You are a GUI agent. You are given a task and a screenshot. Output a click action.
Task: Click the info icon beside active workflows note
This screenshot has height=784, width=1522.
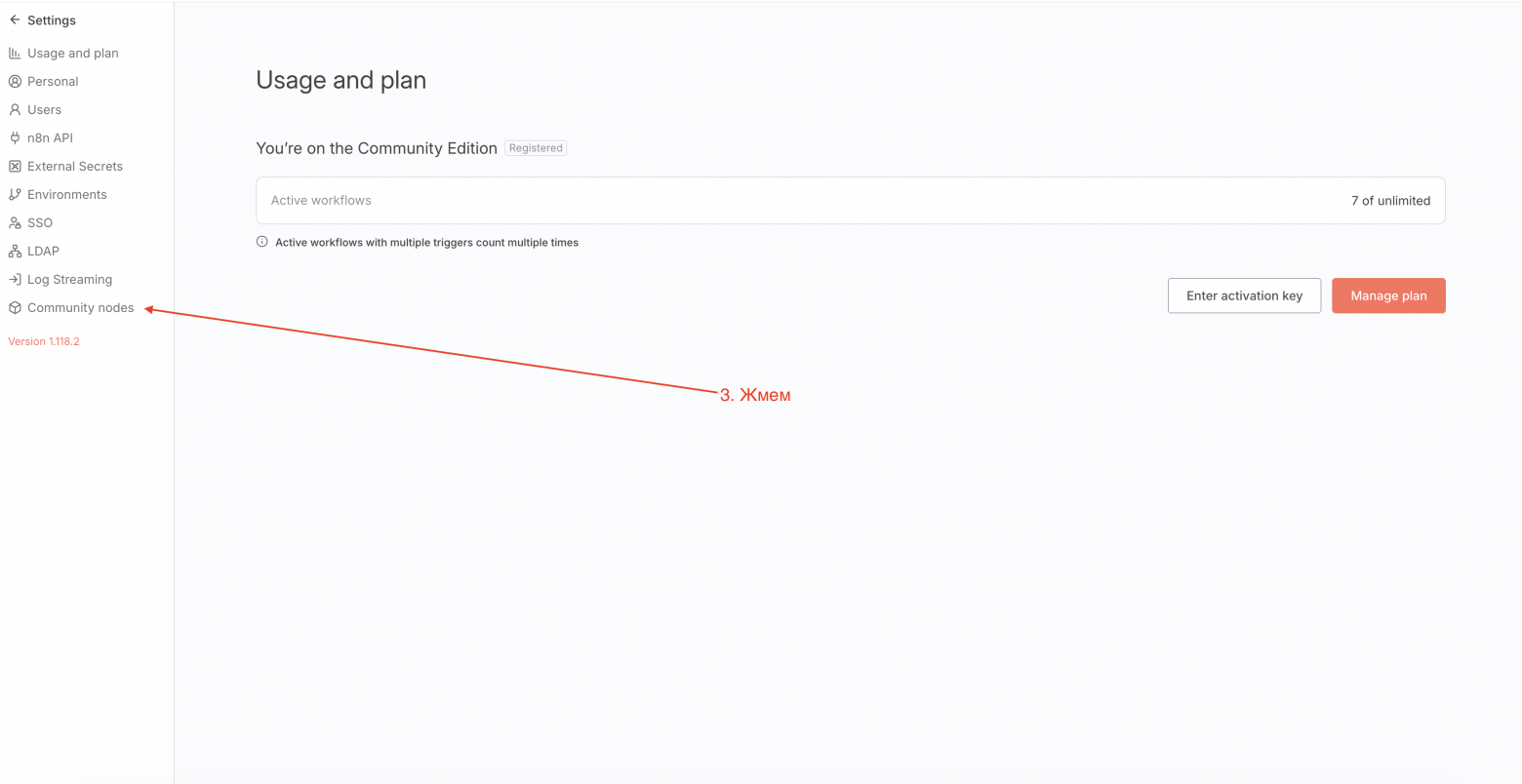tap(261, 242)
